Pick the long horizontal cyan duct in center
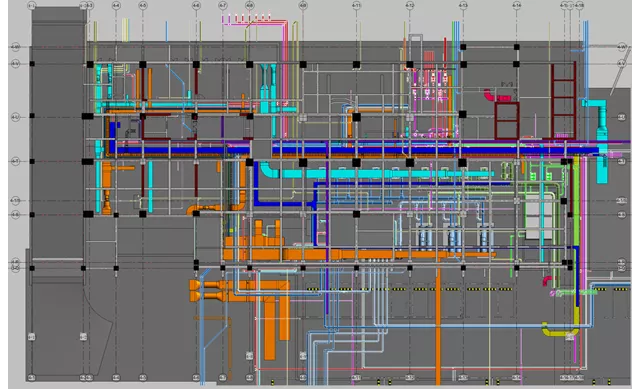Image resolution: width=643 pixels, height=391 pixels. click(377, 174)
